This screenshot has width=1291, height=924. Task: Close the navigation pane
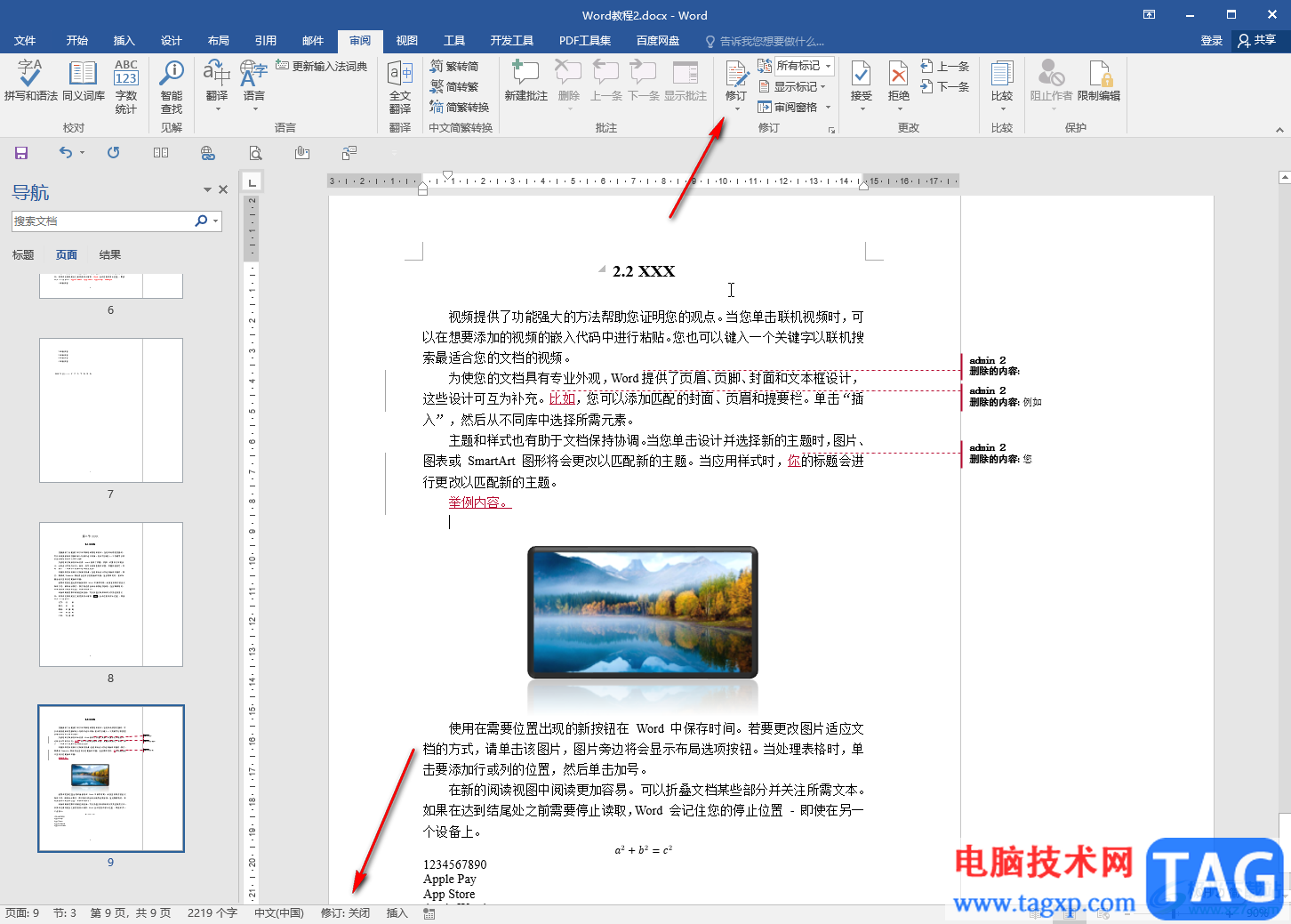(x=223, y=189)
